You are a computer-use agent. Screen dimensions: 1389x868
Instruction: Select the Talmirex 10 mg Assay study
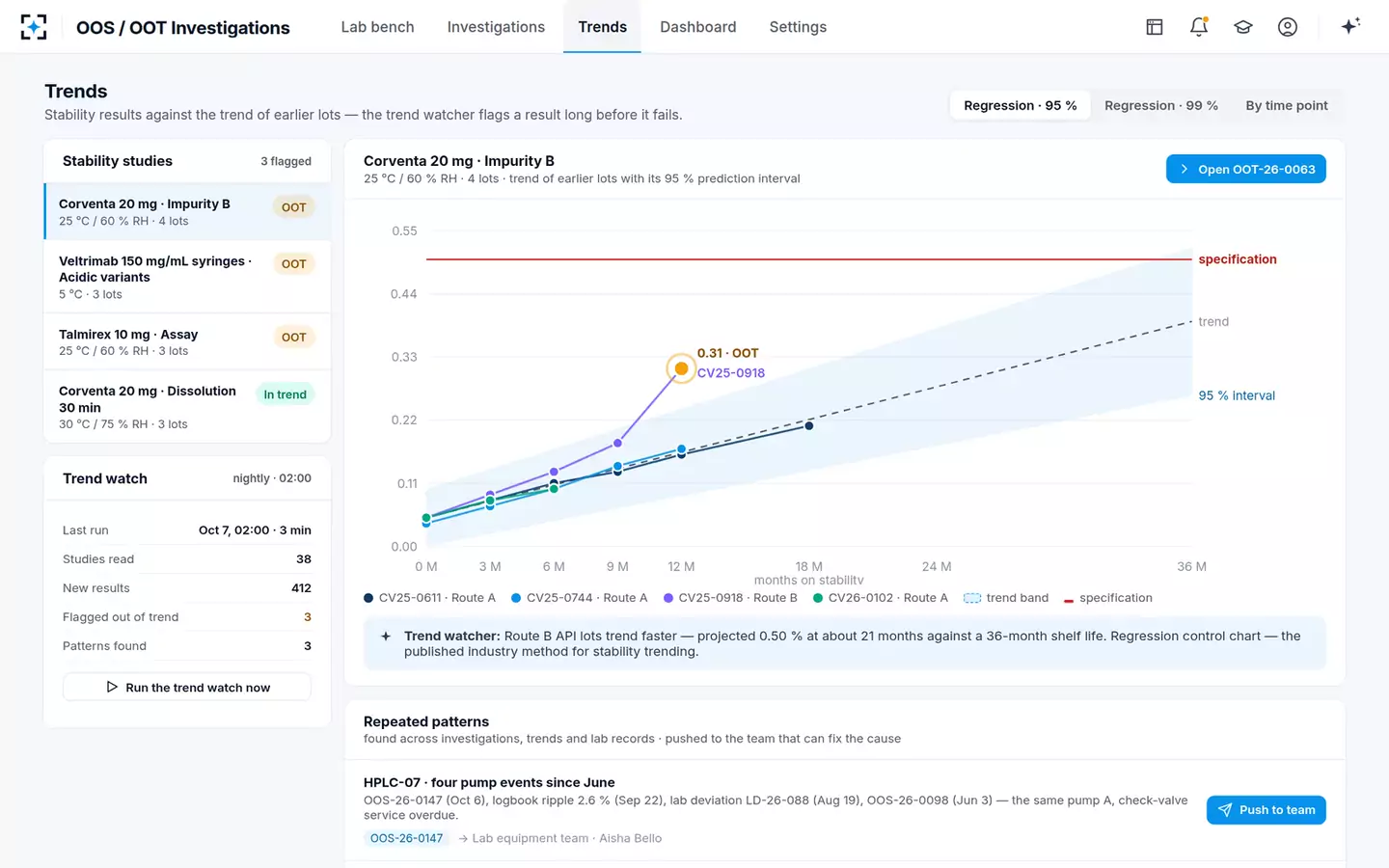point(187,342)
